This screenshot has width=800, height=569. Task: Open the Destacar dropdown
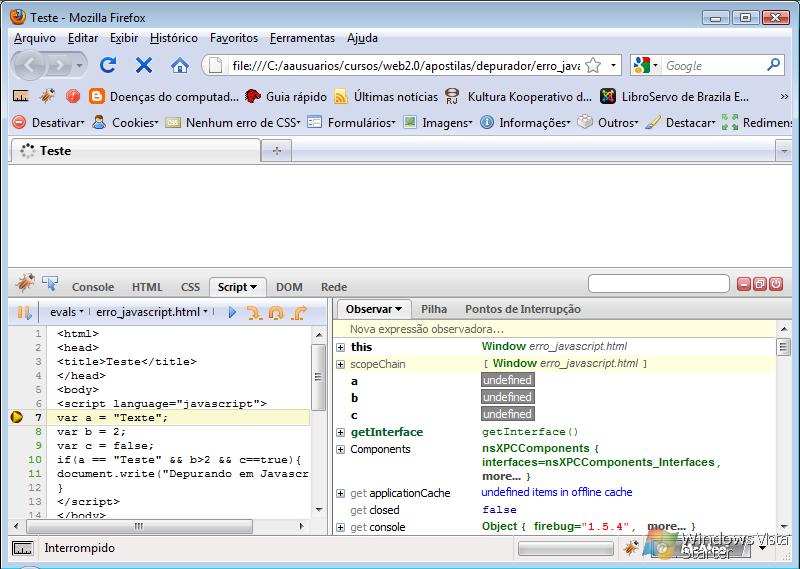[680, 122]
